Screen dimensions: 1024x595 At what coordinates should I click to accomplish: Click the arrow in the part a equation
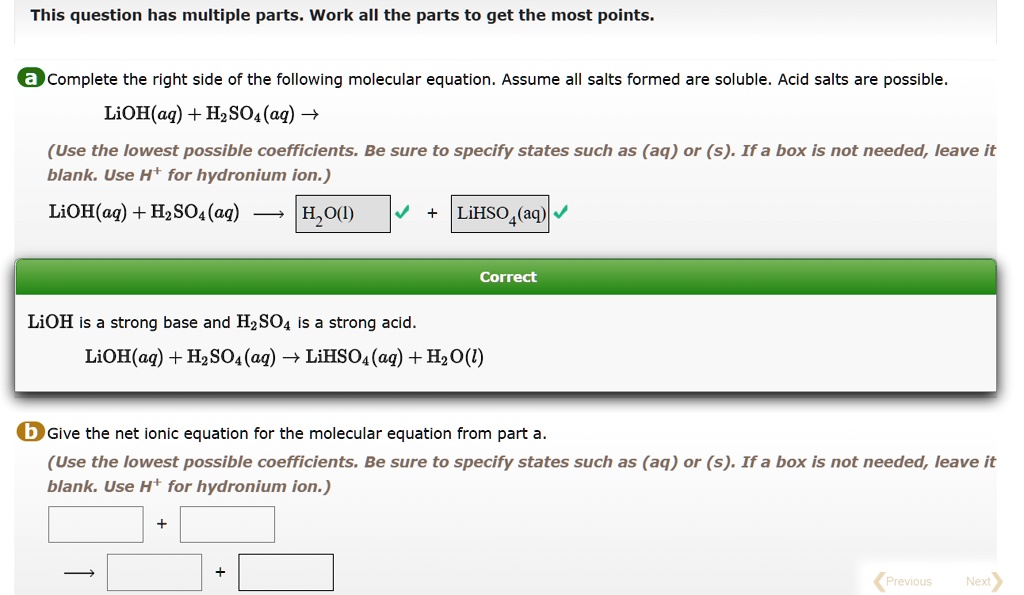(x=270, y=212)
